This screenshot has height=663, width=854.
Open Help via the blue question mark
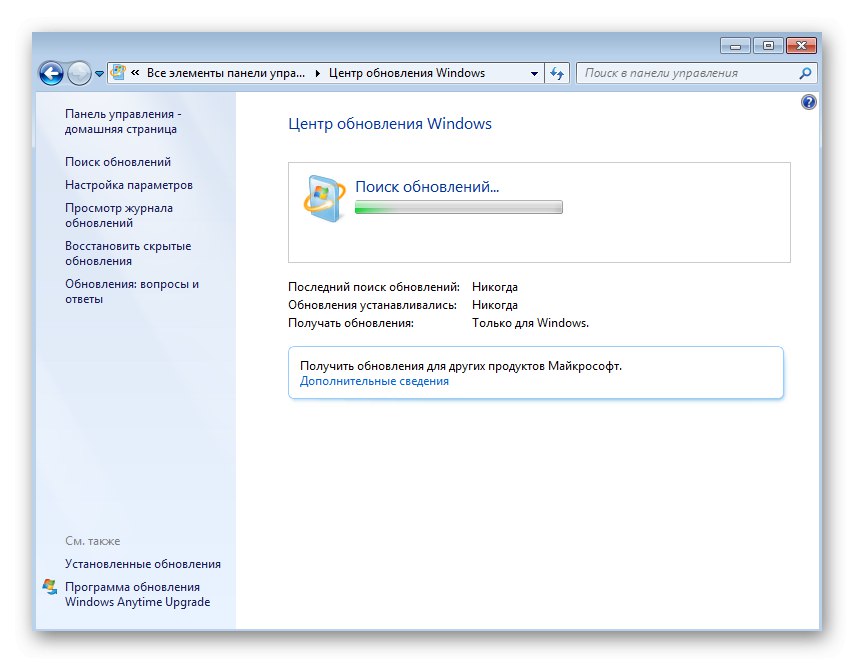tap(809, 102)
